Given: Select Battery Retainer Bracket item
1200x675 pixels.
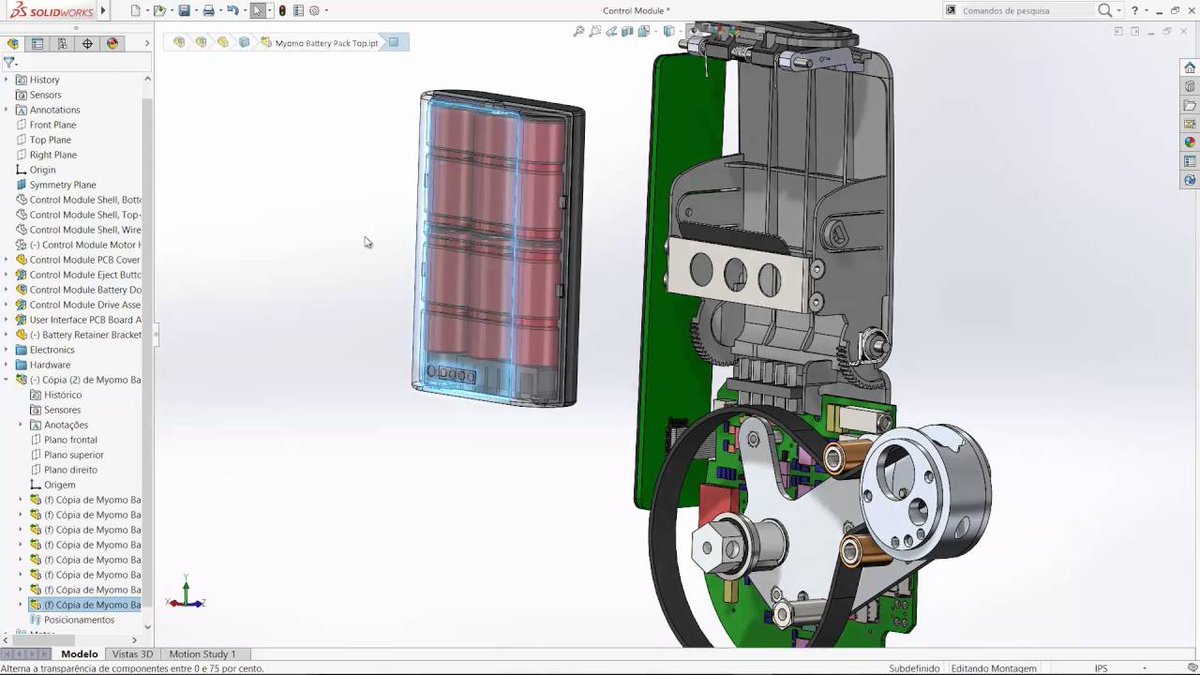Looking at the screenshot, I should [x=85, y=335].
